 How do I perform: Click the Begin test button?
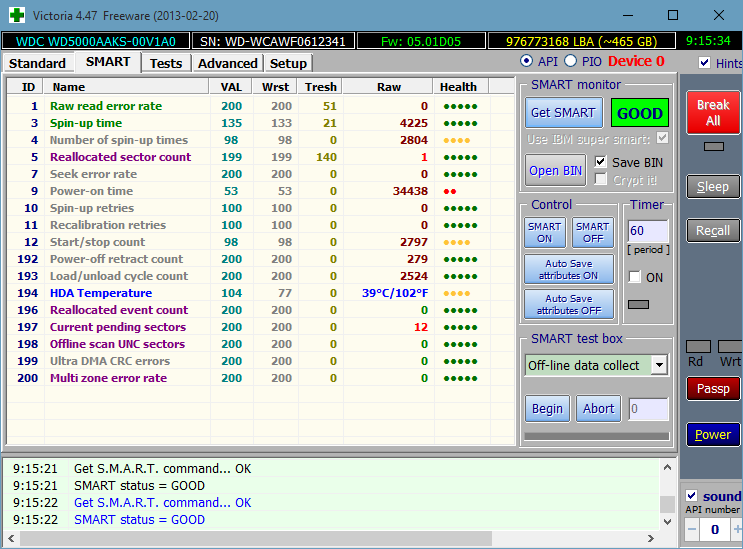click(x=547, y=408)
